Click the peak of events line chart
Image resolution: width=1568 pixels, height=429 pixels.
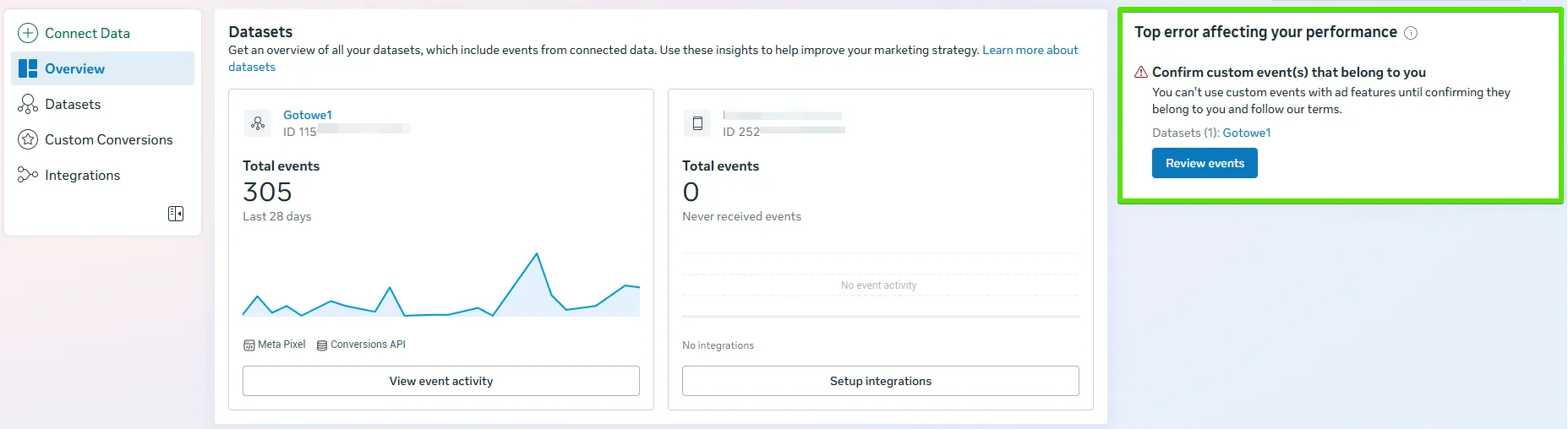click(536, 253)
